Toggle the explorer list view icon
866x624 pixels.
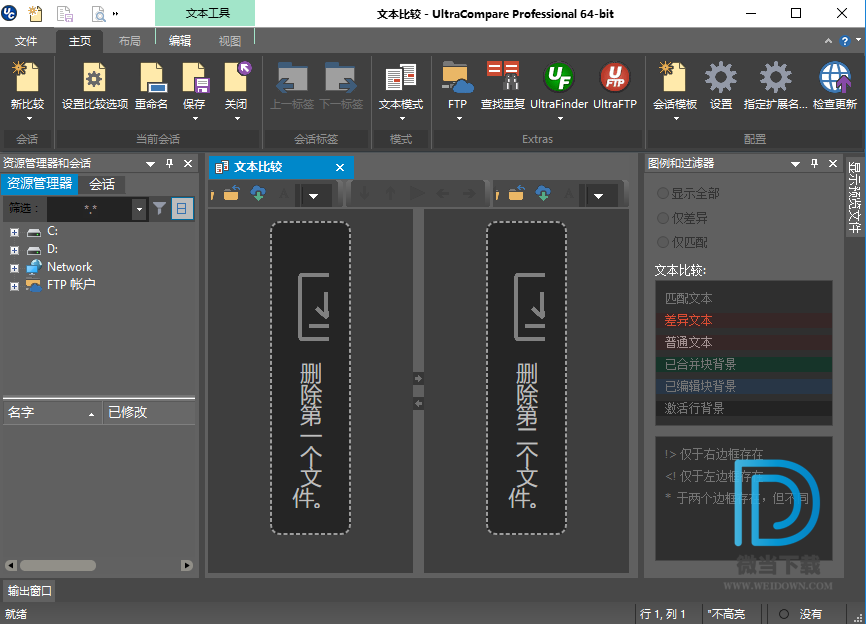click(182, 209)
